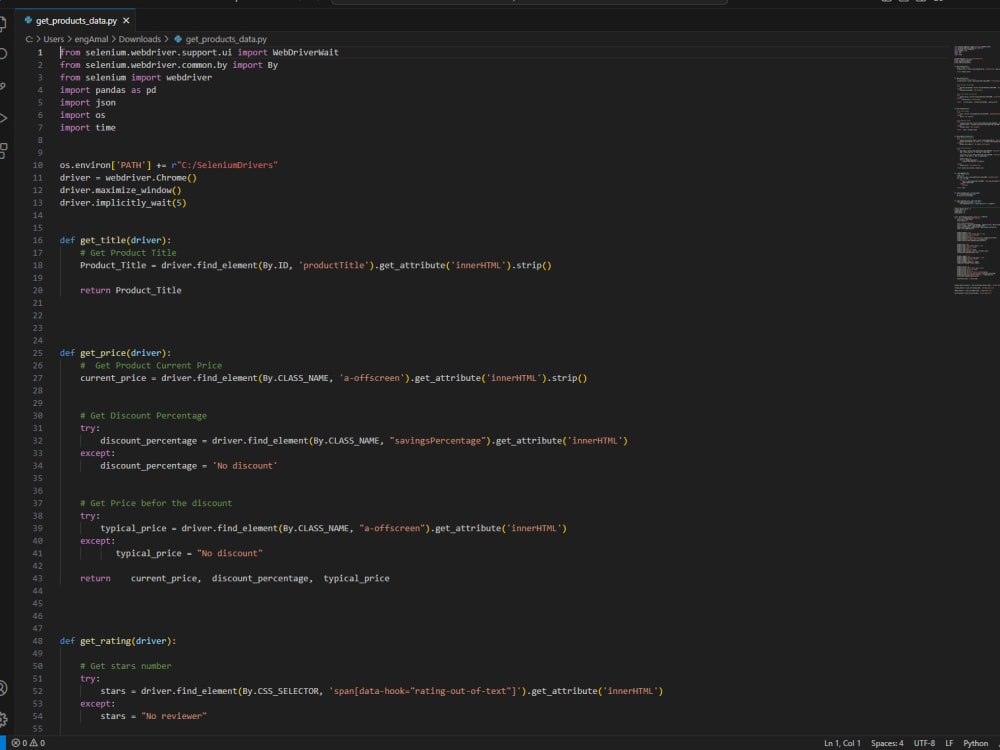This screenshot has width=1000, height=750.
Task: Click the minimap code overview
Action: [x=976, y=169]
